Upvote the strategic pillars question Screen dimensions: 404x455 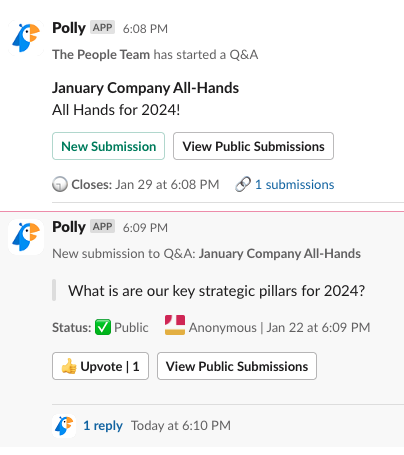pos(100,366)
